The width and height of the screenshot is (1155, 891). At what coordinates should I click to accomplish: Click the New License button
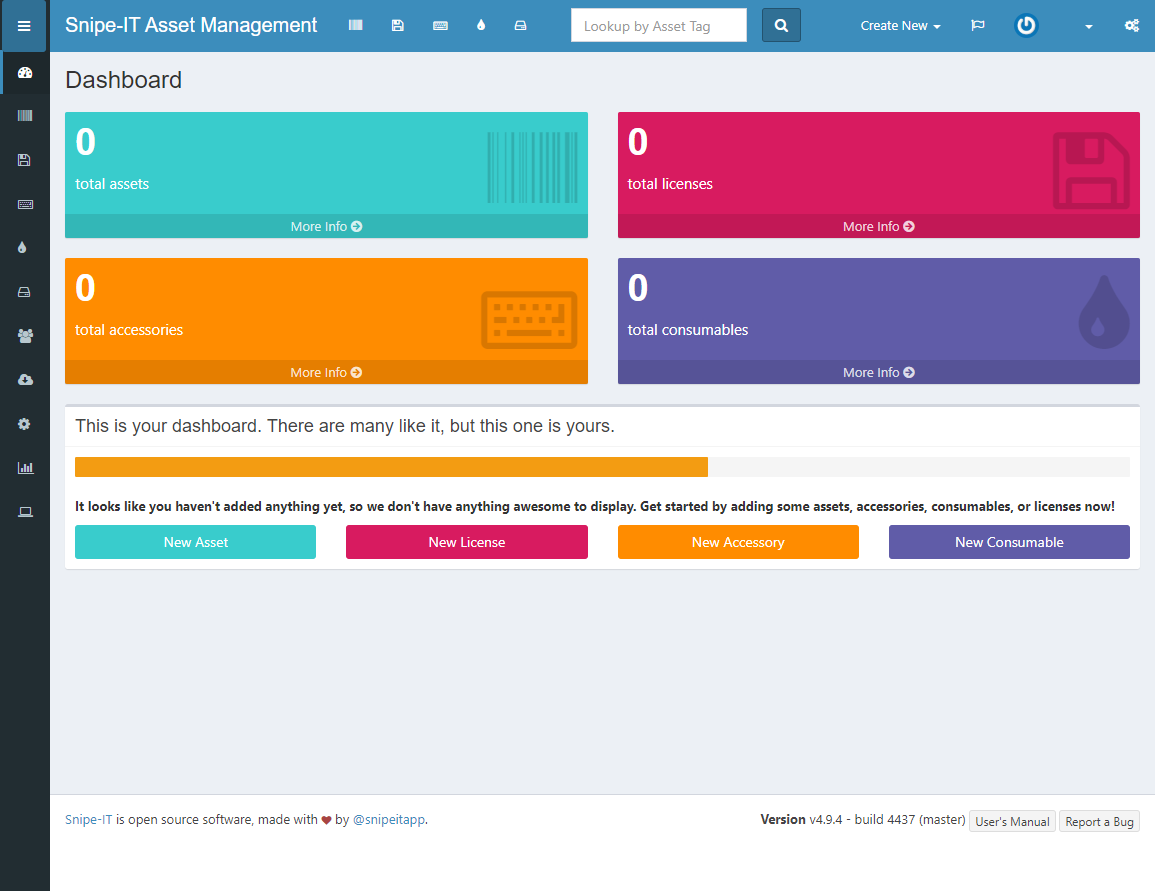467,542
